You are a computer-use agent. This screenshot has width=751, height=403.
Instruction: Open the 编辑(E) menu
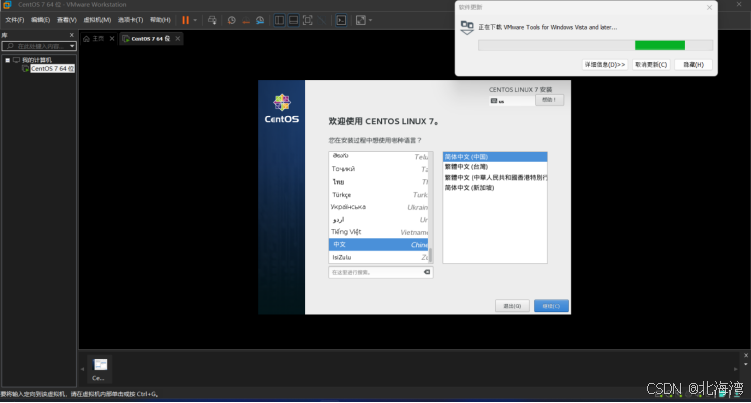coord(40,20)
